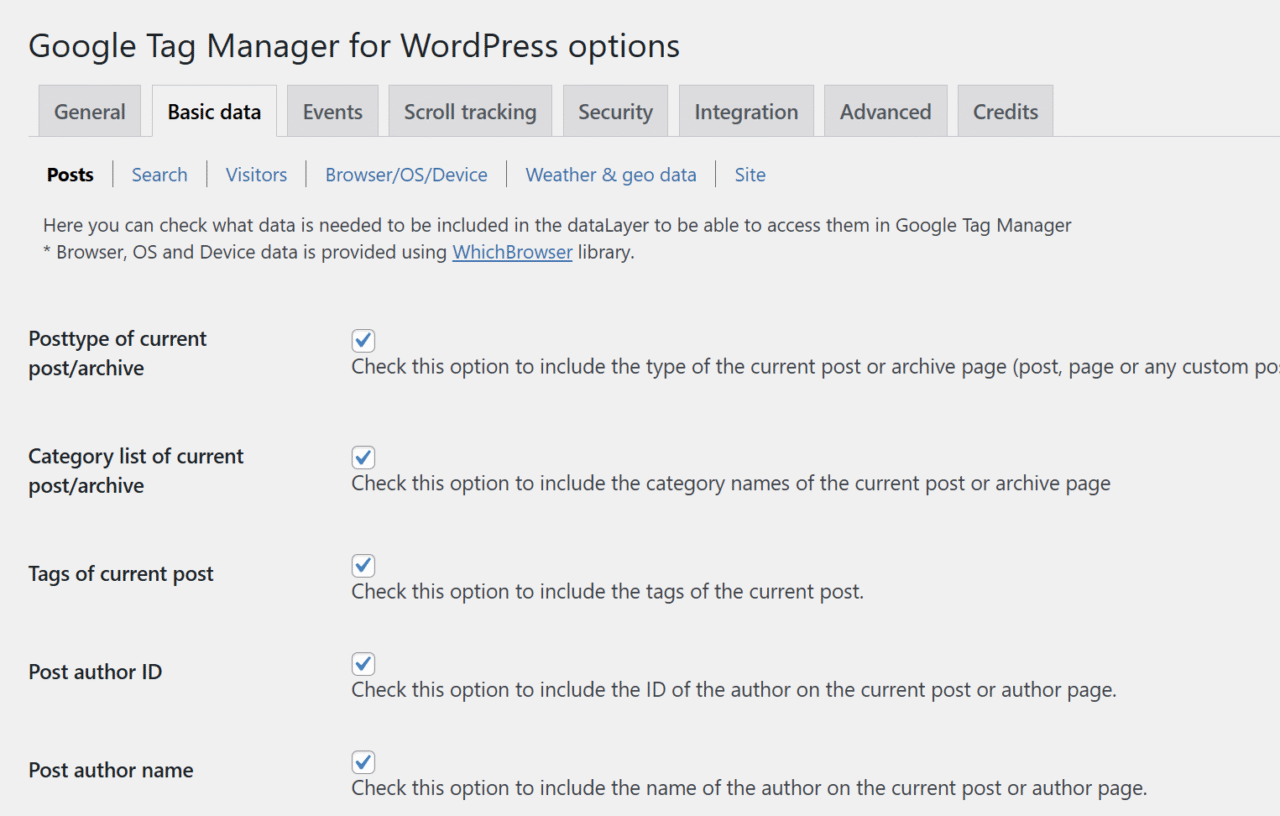The image size is (1280, 816).
Task: Open Browser/OS/Device sub-section
Action: pyautogui.click(x=406, y=174)
